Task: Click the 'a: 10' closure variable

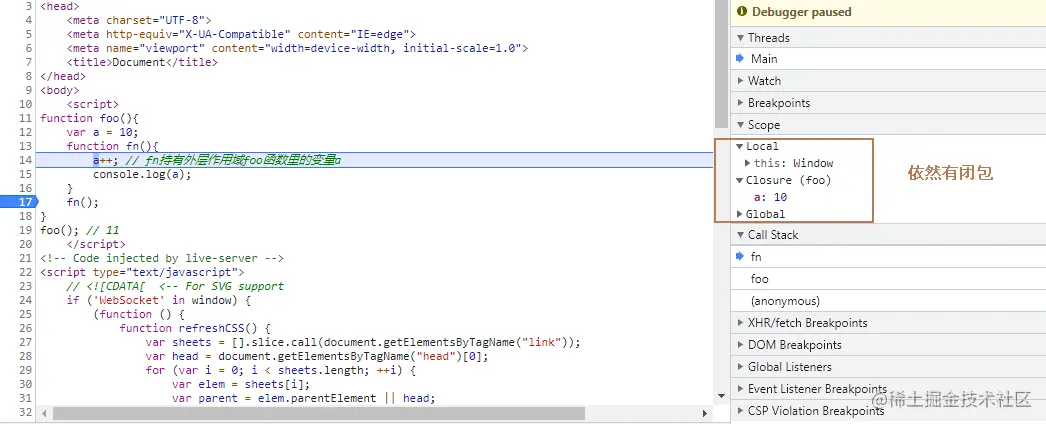Action: point(770,197)
